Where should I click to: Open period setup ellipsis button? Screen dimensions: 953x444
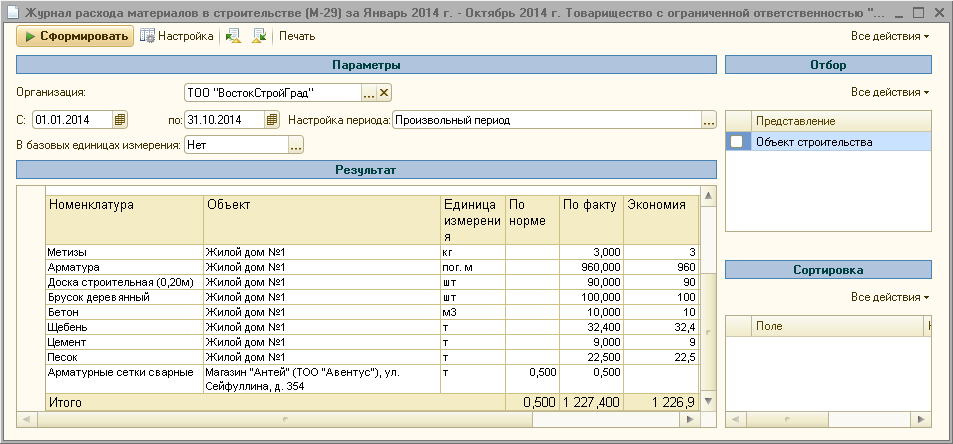click(709, 120)
